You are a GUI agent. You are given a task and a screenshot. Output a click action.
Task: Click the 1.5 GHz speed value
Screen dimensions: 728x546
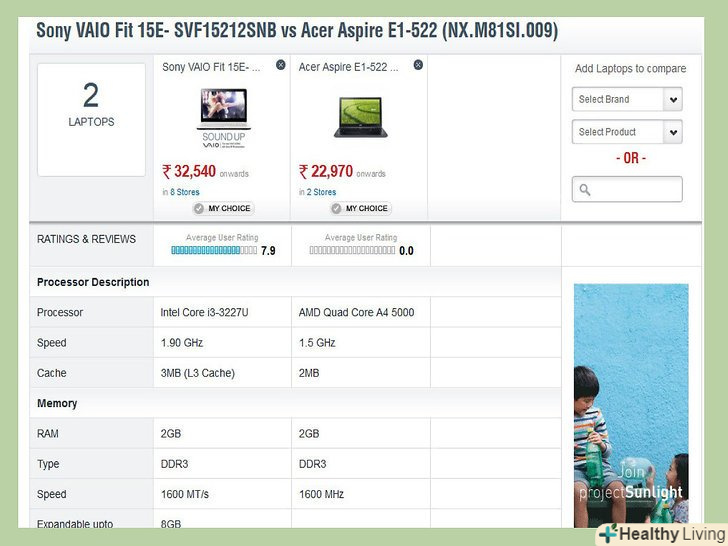(317, 343)
